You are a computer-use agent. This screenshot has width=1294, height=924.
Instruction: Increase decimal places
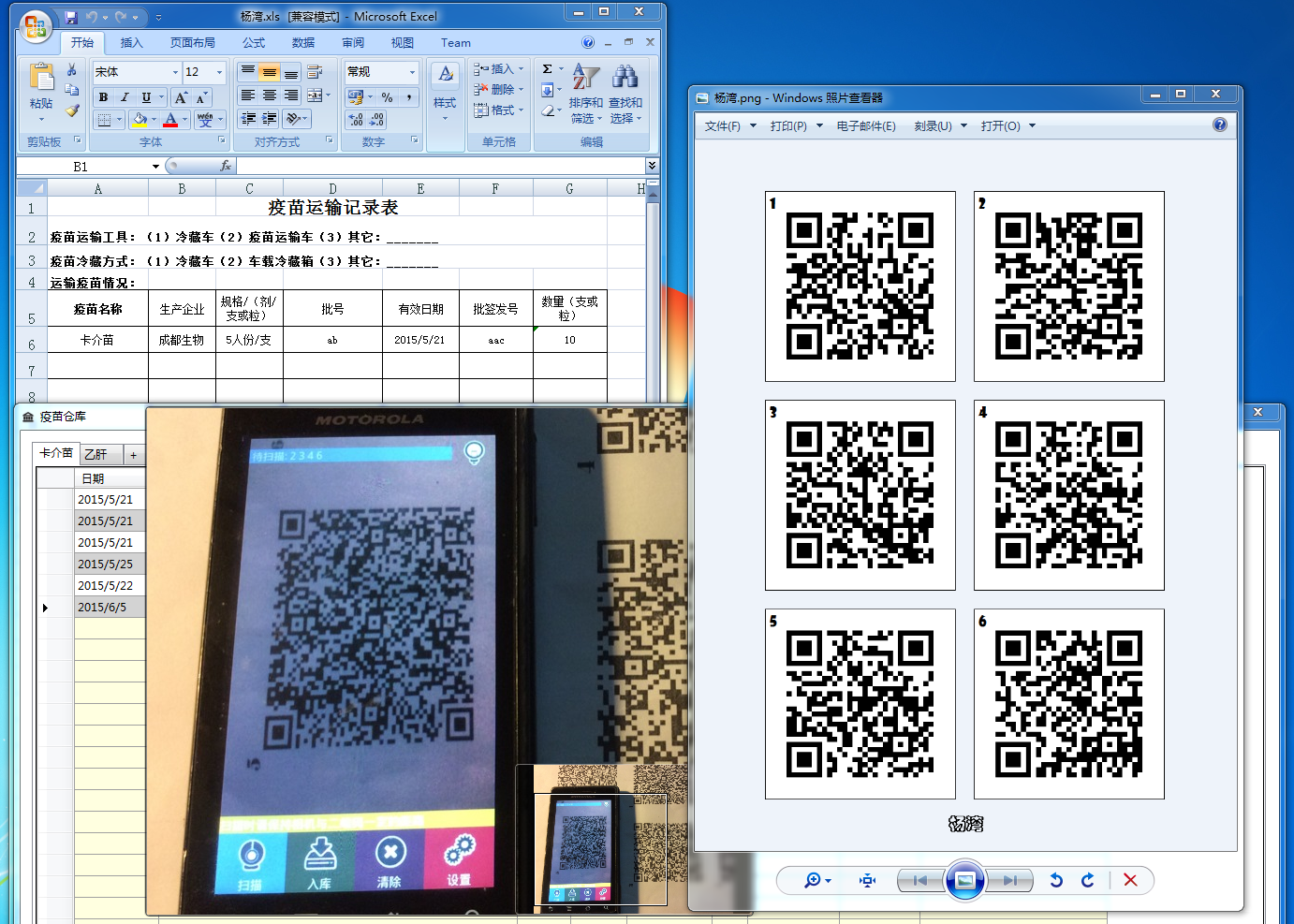tap(356, 120)
